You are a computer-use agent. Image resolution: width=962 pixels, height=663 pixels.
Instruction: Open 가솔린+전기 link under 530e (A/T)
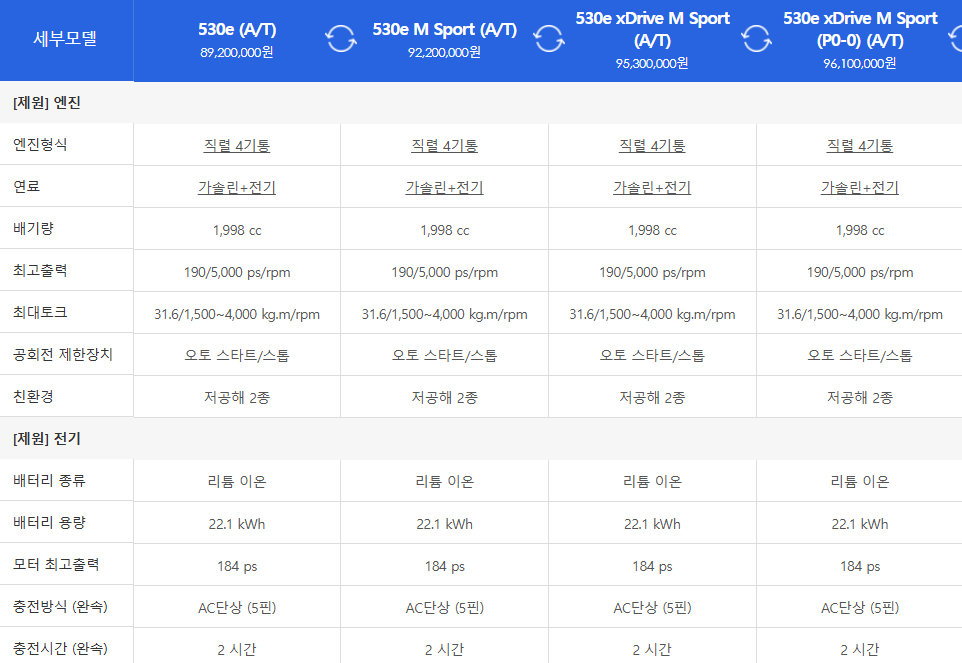[x=237, y=188]
